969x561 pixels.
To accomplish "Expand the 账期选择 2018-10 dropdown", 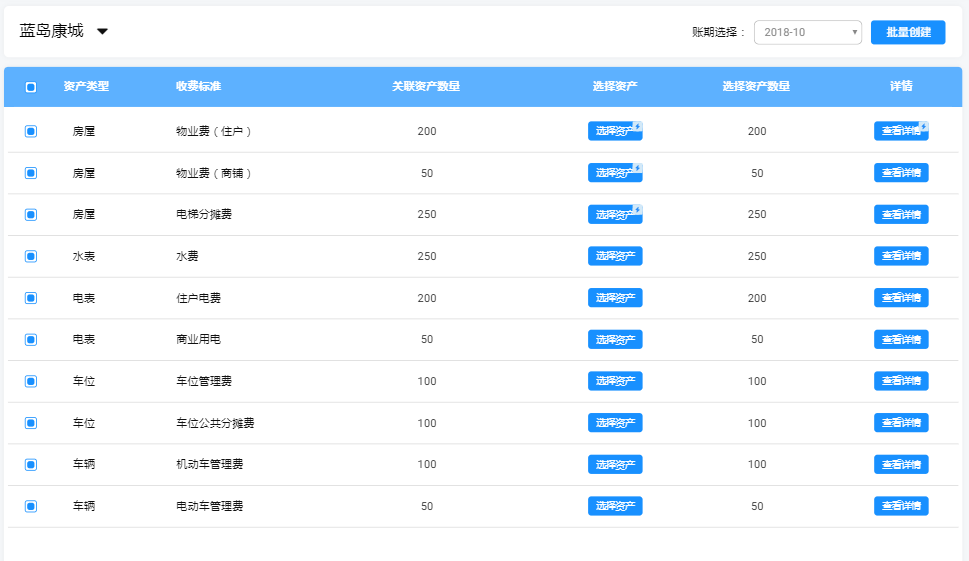I will 807,32.
